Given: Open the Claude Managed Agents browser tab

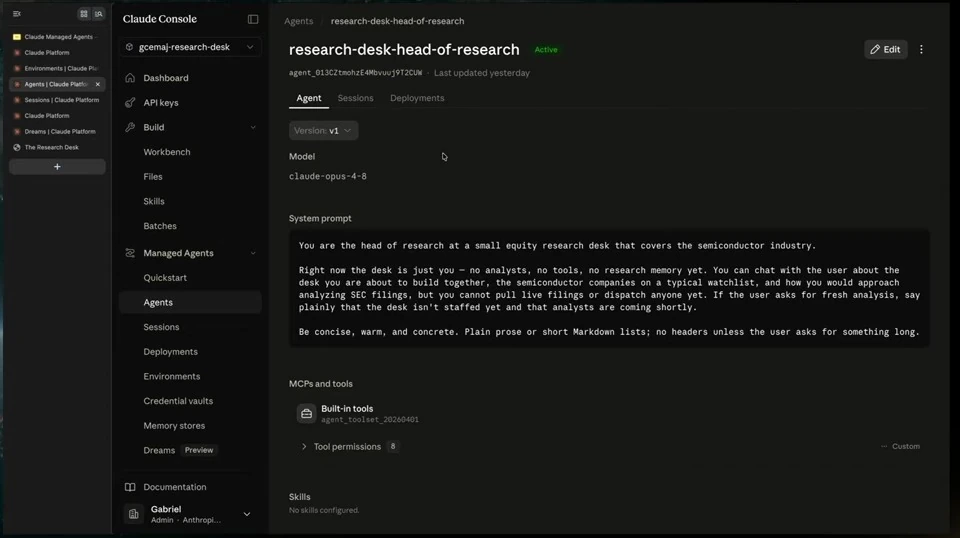Looking at the screenshot, I should pyautogui.click(x=57, y=37).
